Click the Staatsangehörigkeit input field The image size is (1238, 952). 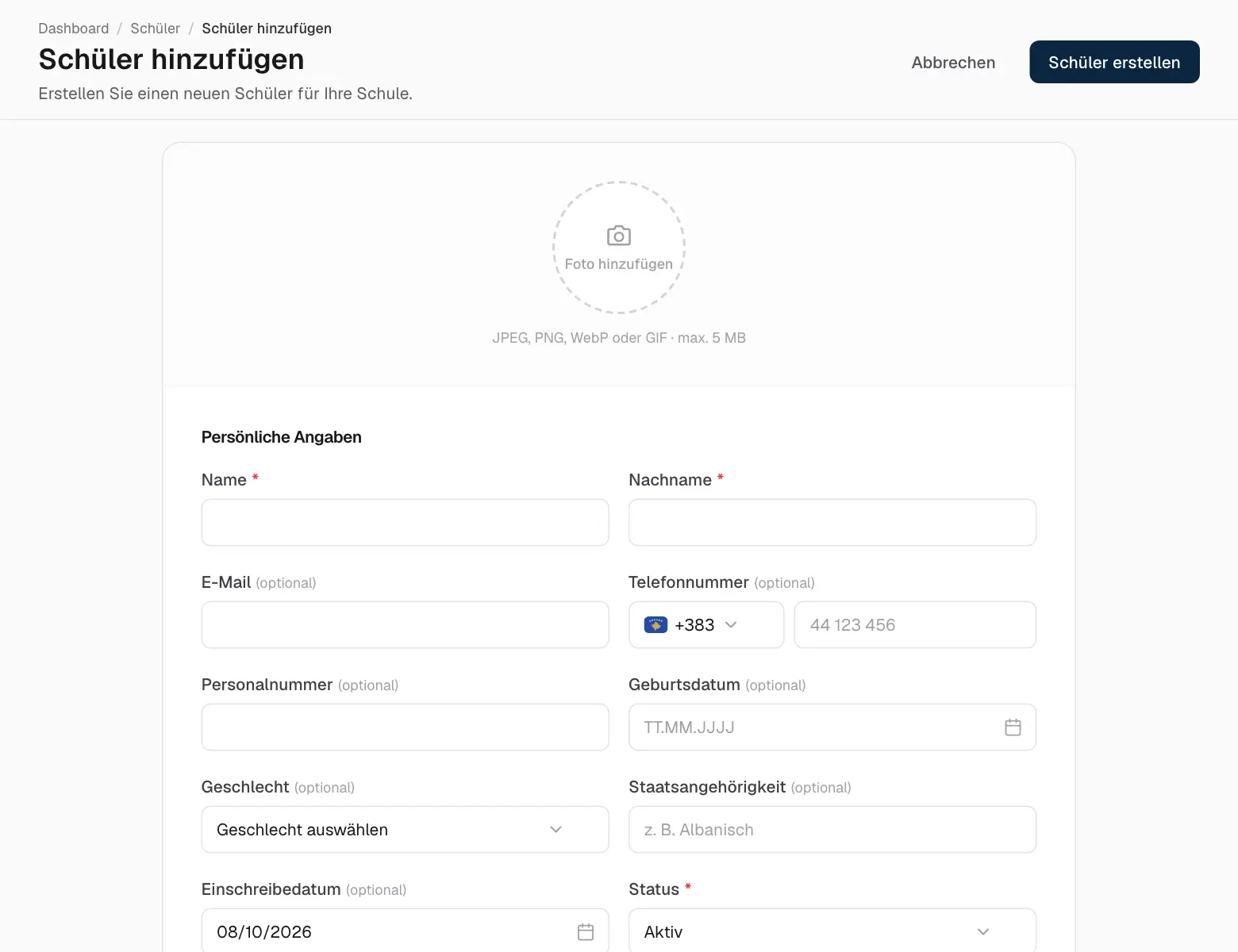point(832,830)
